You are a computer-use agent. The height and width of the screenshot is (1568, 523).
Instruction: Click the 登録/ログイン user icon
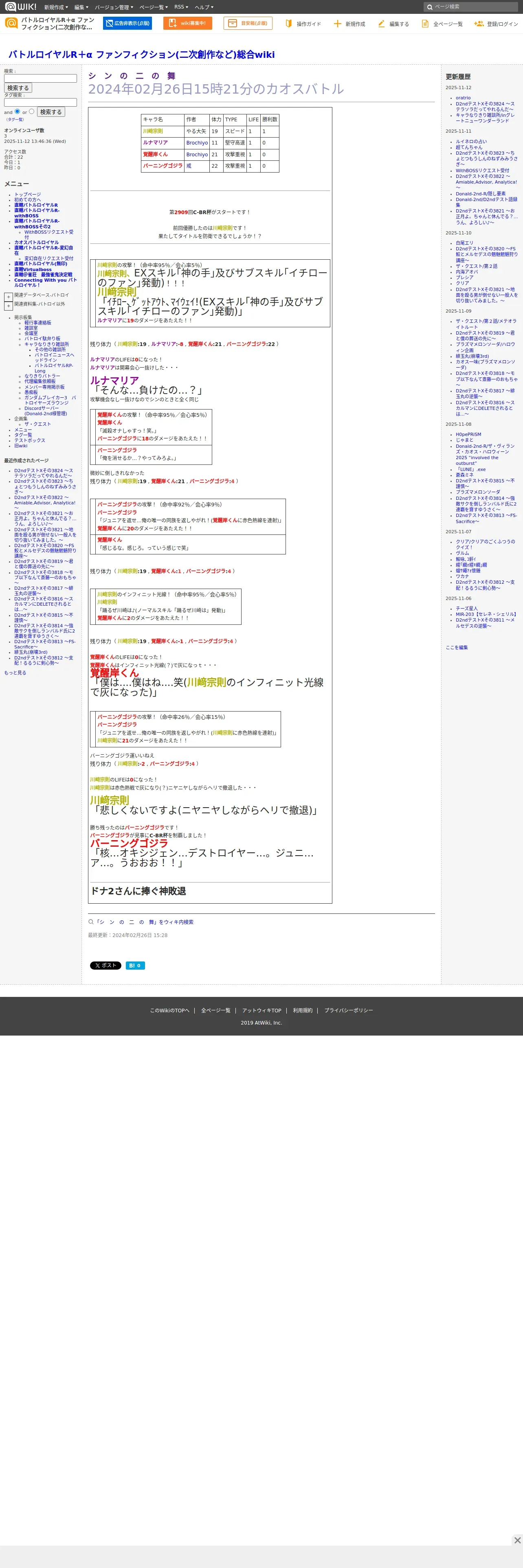479,24
